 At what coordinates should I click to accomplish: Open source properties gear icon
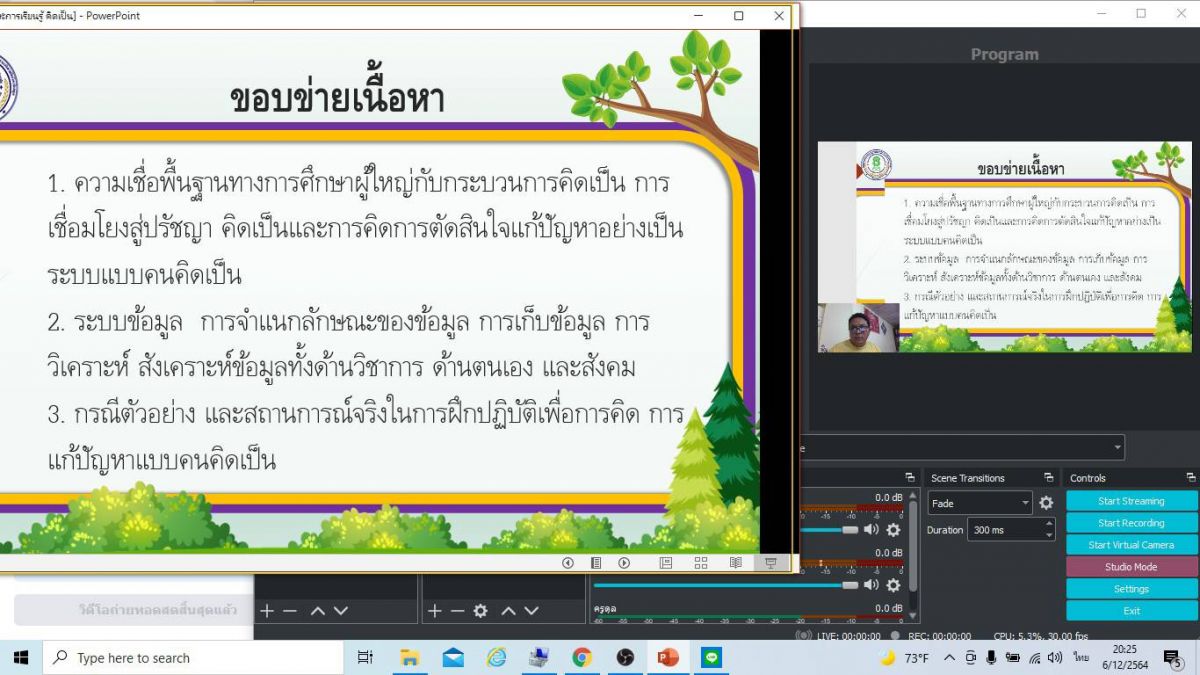pyautogui.click(x=480, y=610)
